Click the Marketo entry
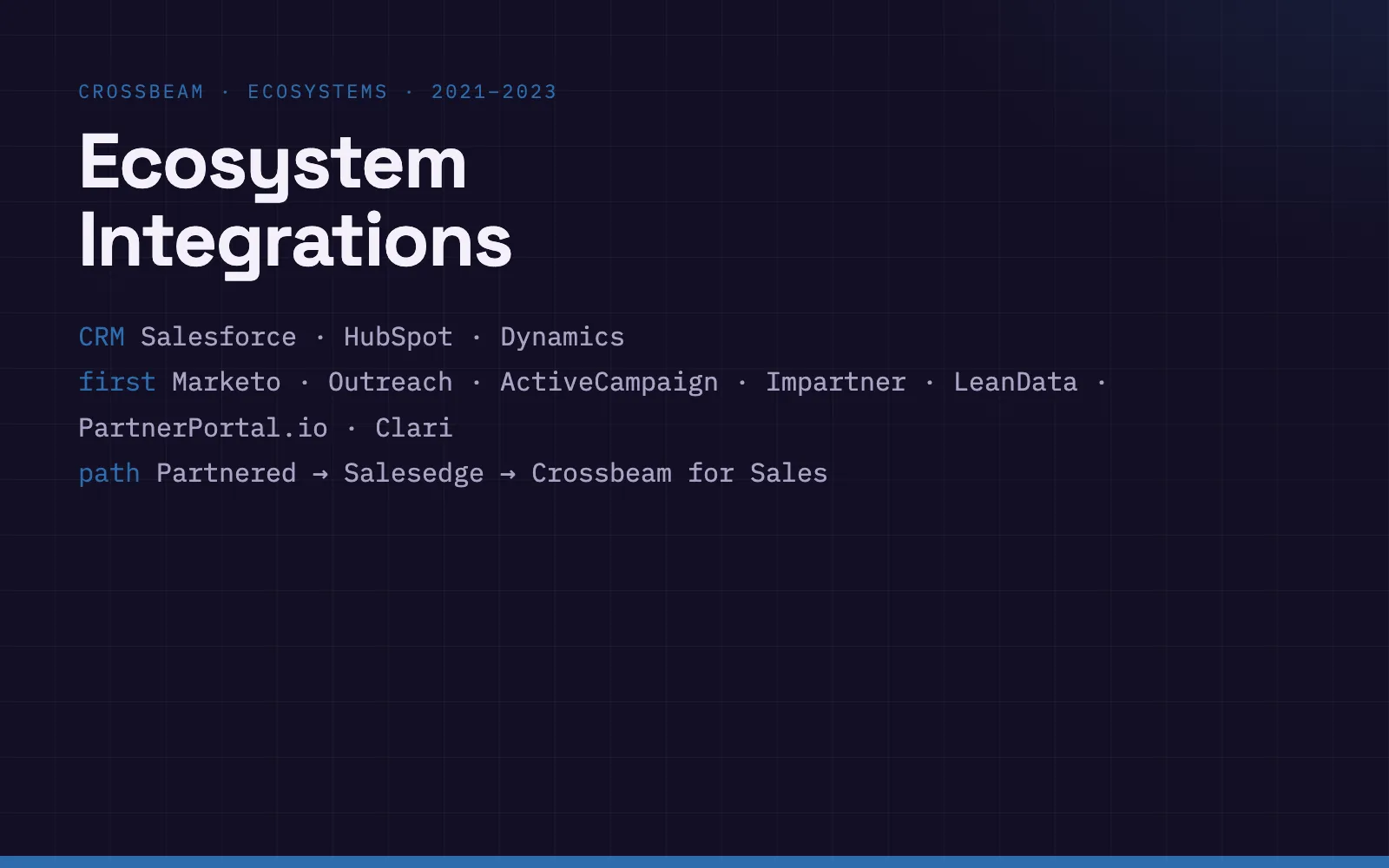 click(x=227, y=382)
